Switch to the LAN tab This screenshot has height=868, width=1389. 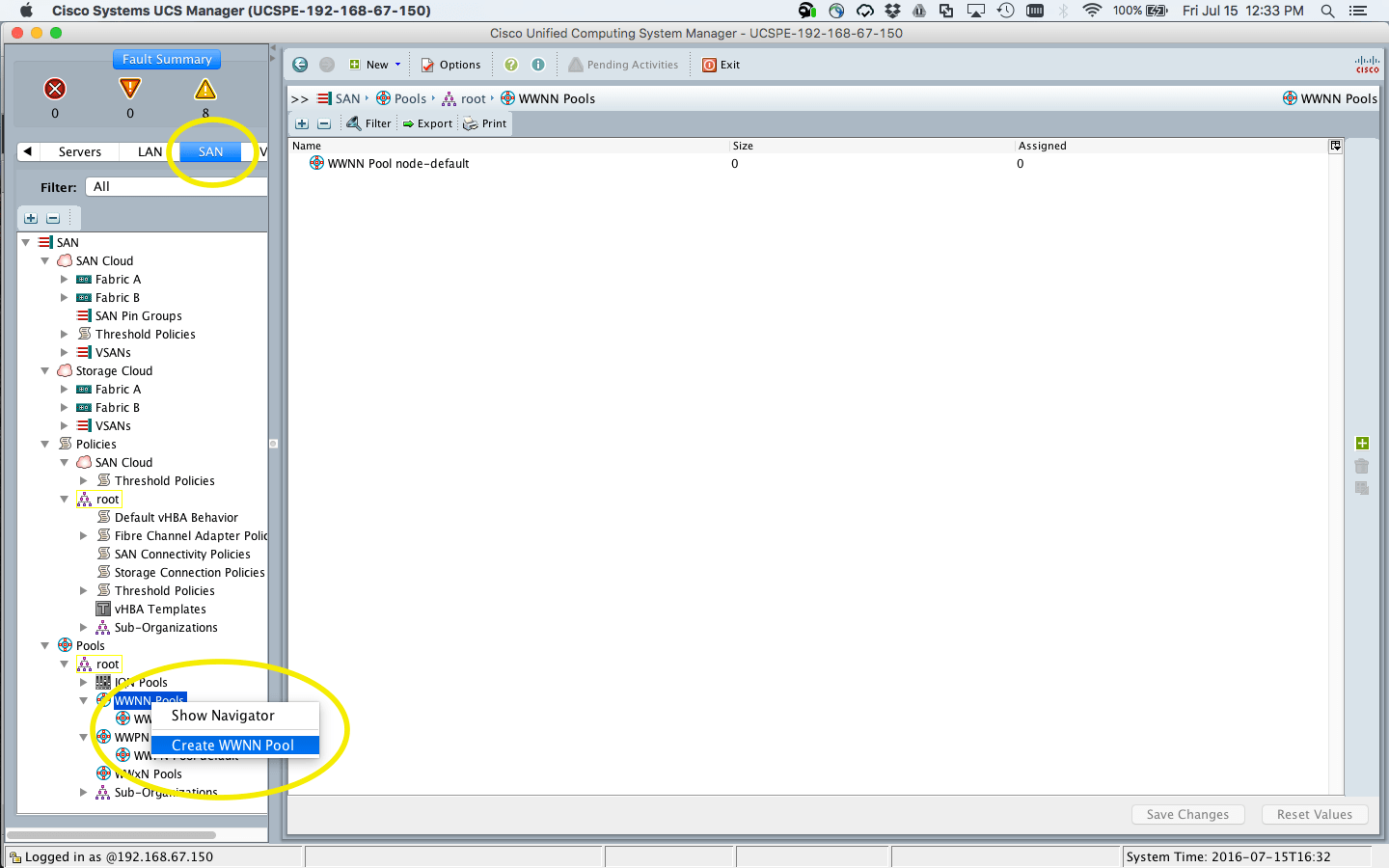click(150, 151)
